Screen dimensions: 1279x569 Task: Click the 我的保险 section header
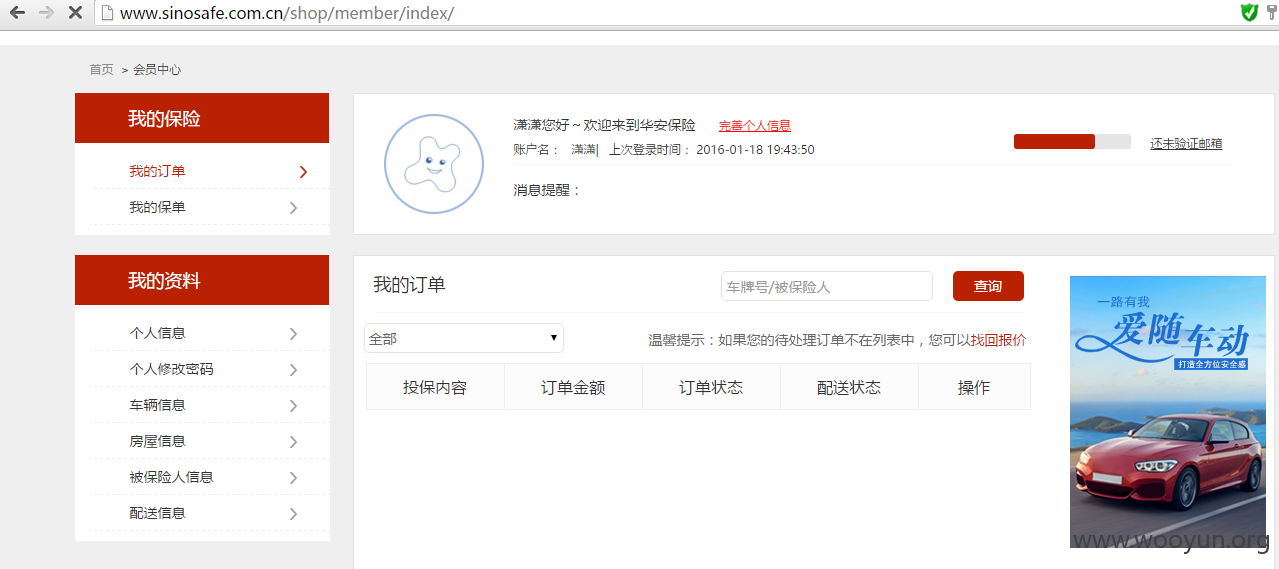[202, 118]
